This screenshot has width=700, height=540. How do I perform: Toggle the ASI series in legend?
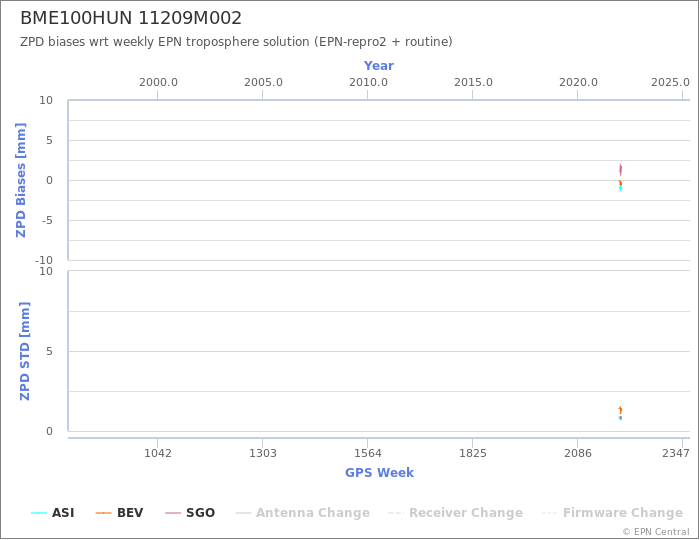[x=53, y=513]
